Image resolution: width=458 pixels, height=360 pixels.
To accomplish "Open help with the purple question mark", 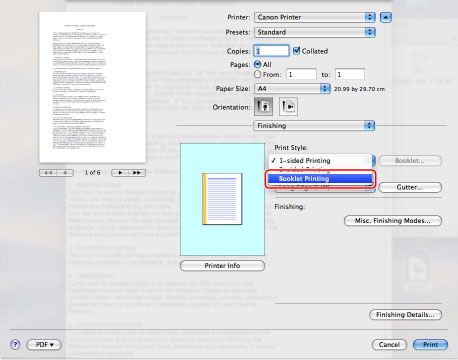I will click(15, 345).
